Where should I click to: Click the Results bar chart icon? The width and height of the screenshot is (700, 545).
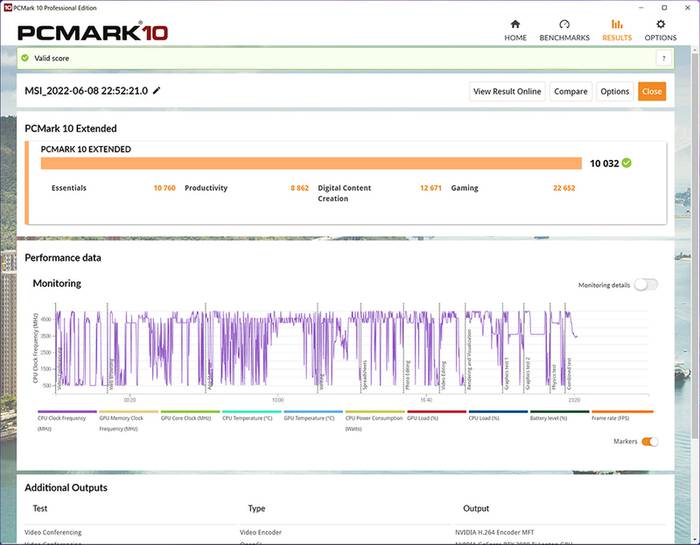pyautogui.click(x=617, y=24)
